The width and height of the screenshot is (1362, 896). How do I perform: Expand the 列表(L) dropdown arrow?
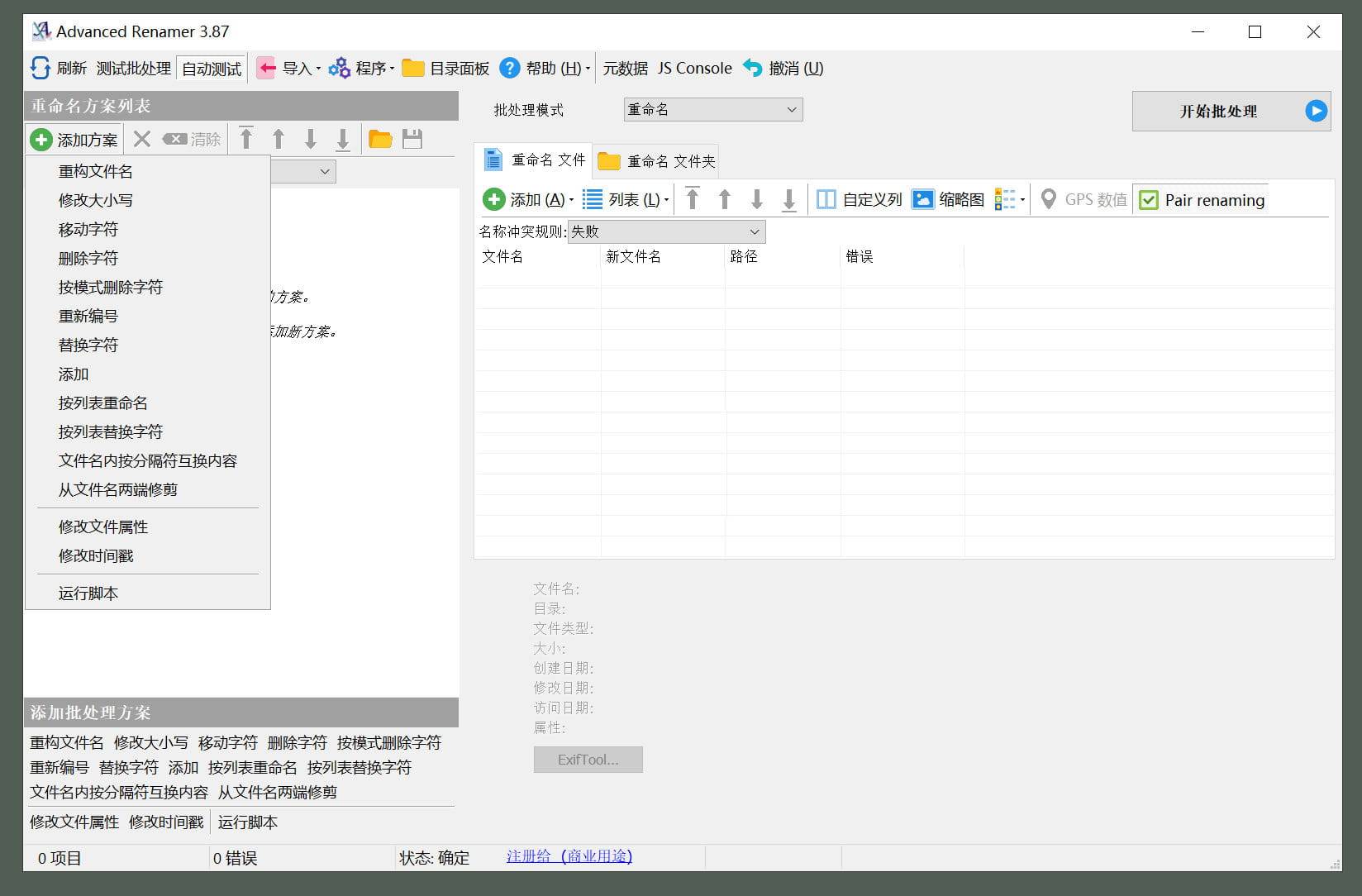pyautogui.click(x=666, y=199)
